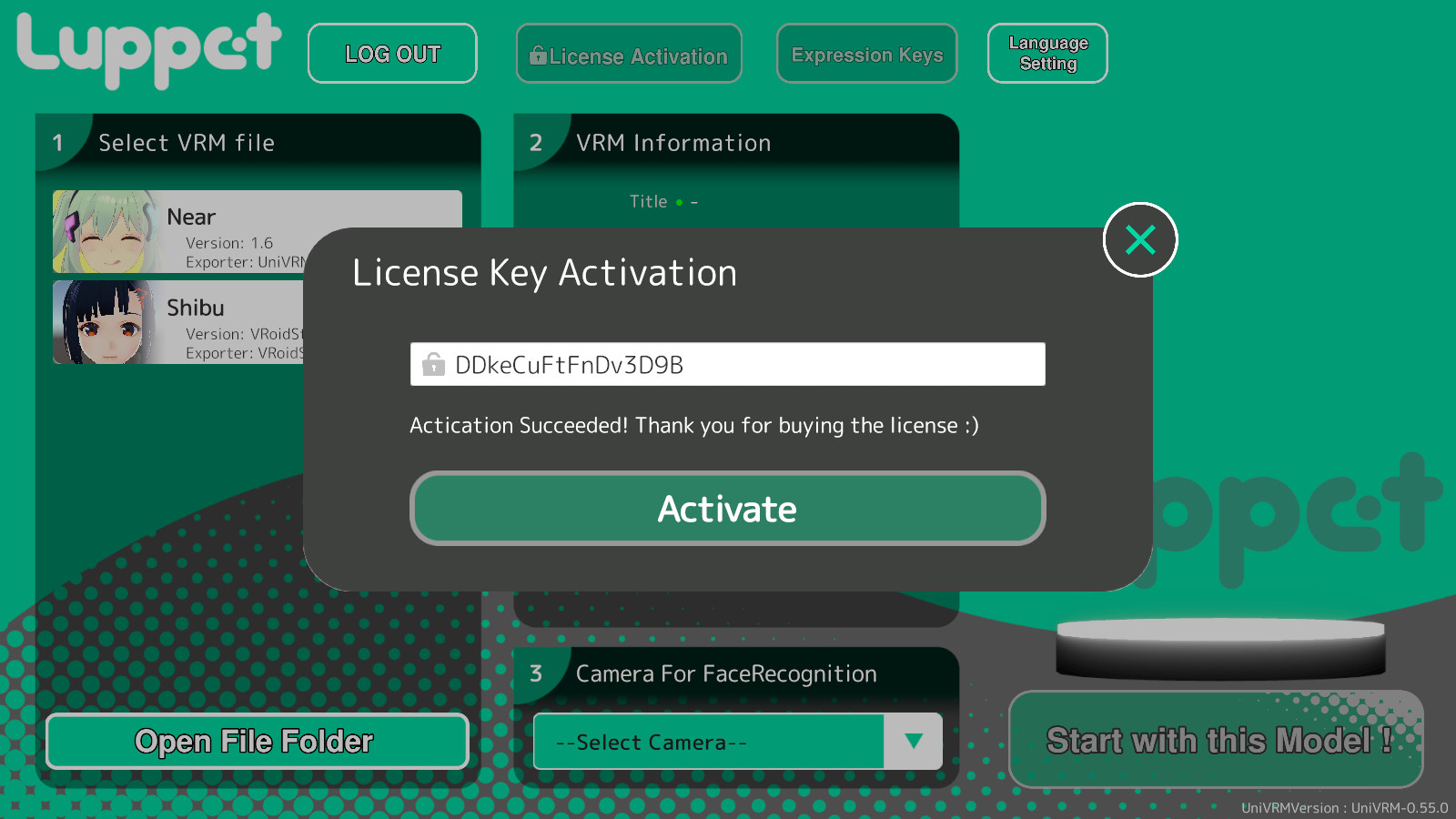Open the Select Camera dropdown
Screen dimensions: 1456x819
click(737, 742)
